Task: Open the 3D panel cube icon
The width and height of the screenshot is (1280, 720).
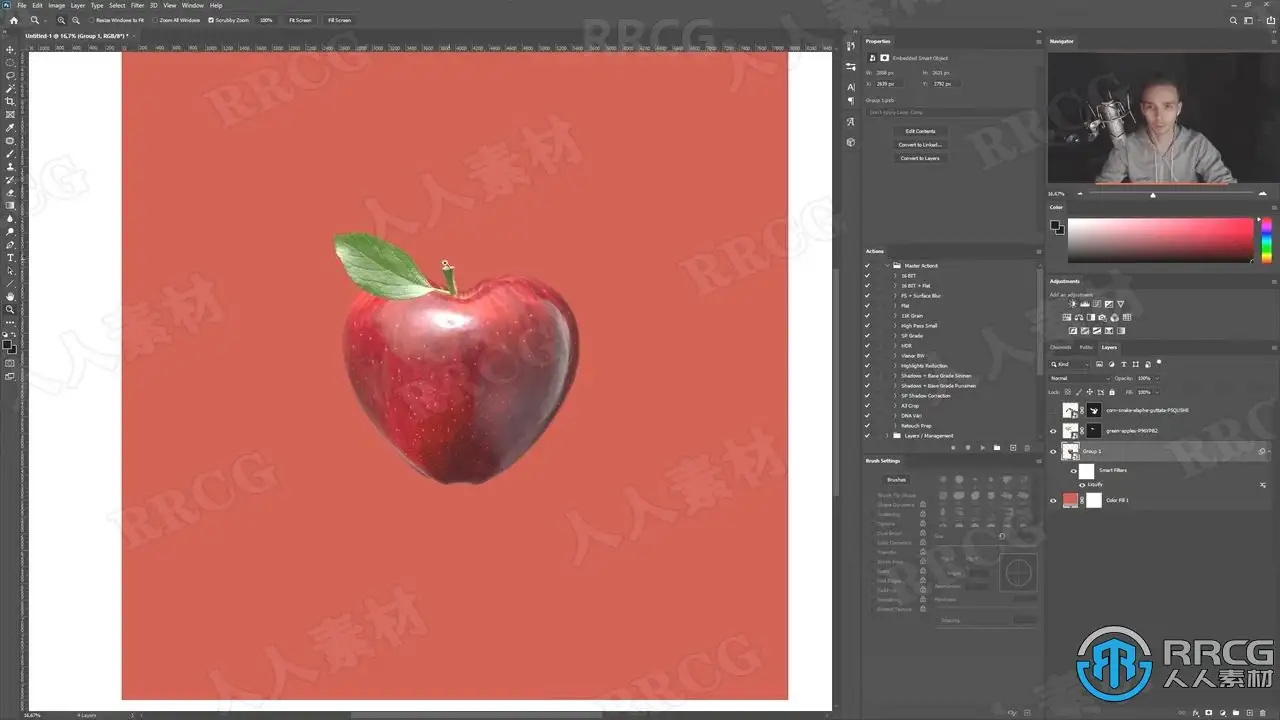Action: (850, 142)
